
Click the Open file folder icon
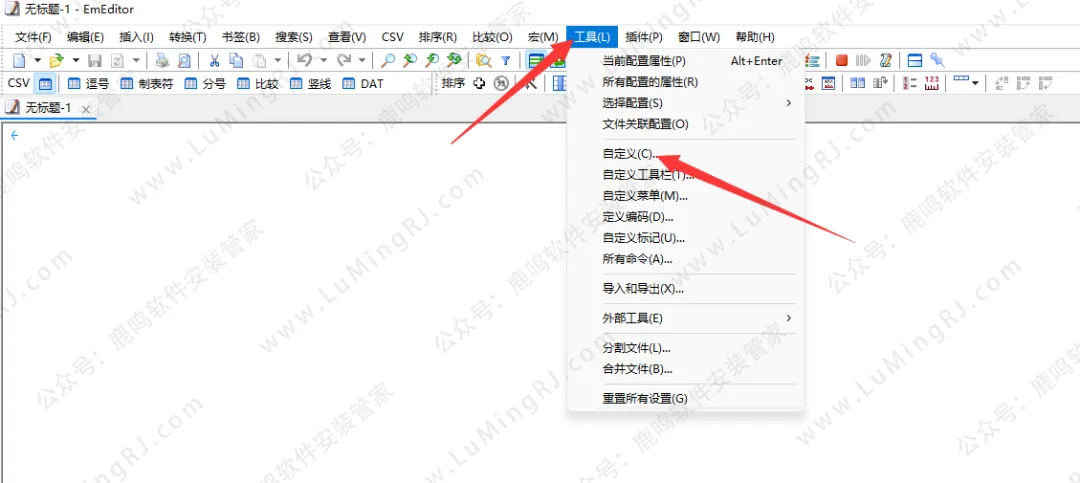(x=56, y=61)
